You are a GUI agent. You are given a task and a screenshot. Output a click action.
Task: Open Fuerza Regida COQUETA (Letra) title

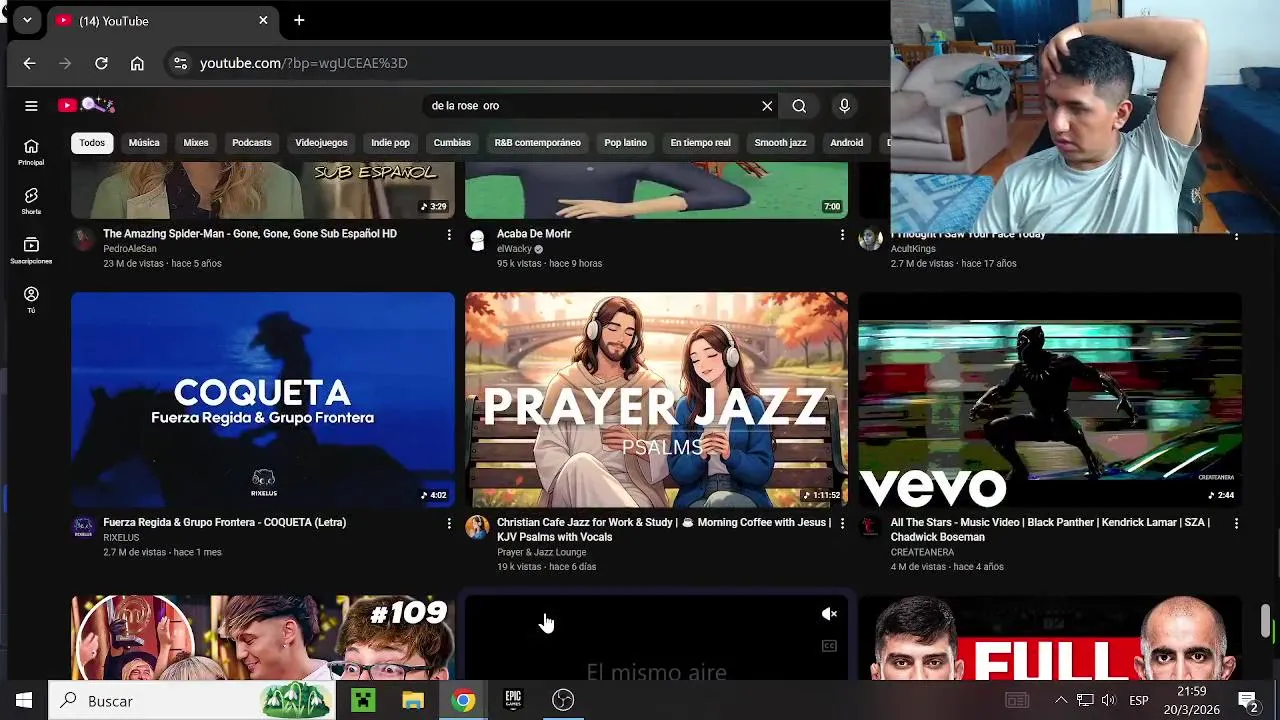tap(224, 522)
